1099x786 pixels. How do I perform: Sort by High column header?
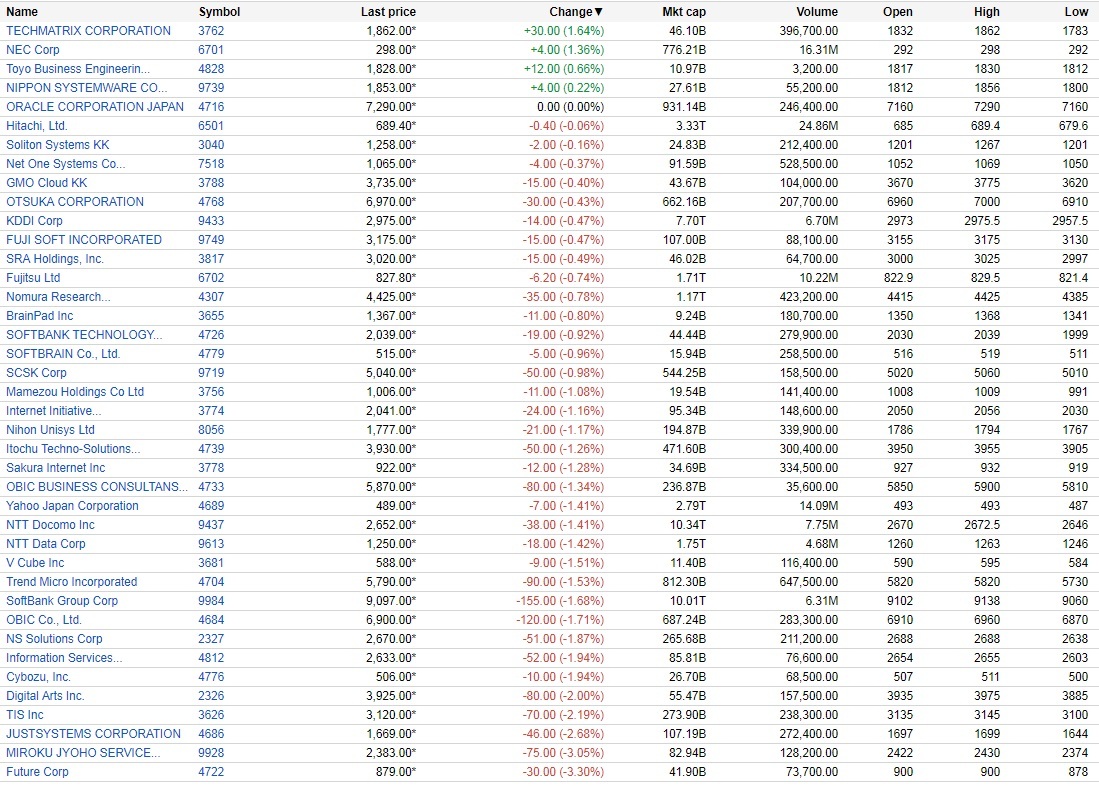987,12
